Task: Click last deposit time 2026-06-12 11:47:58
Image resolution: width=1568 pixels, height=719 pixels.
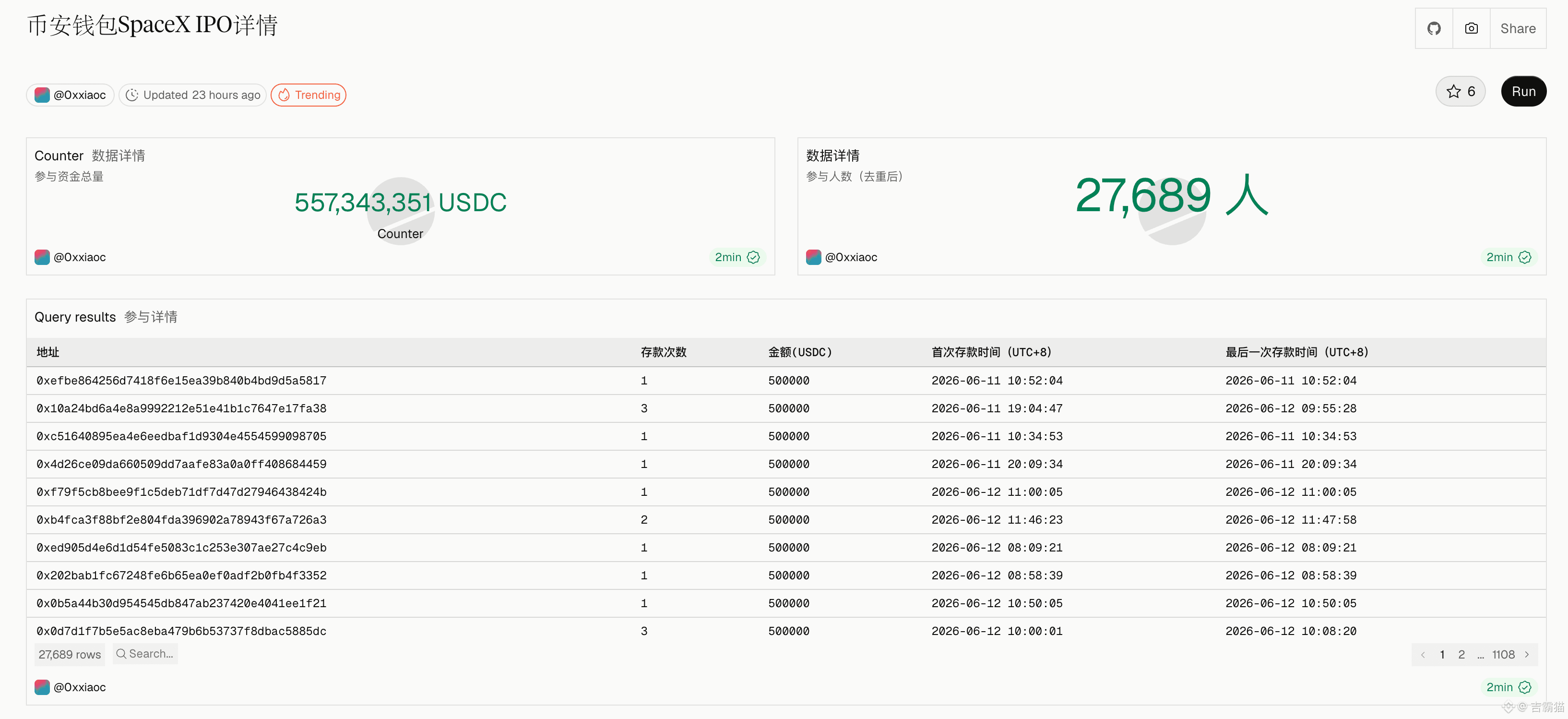Action: coord(1291,520)
